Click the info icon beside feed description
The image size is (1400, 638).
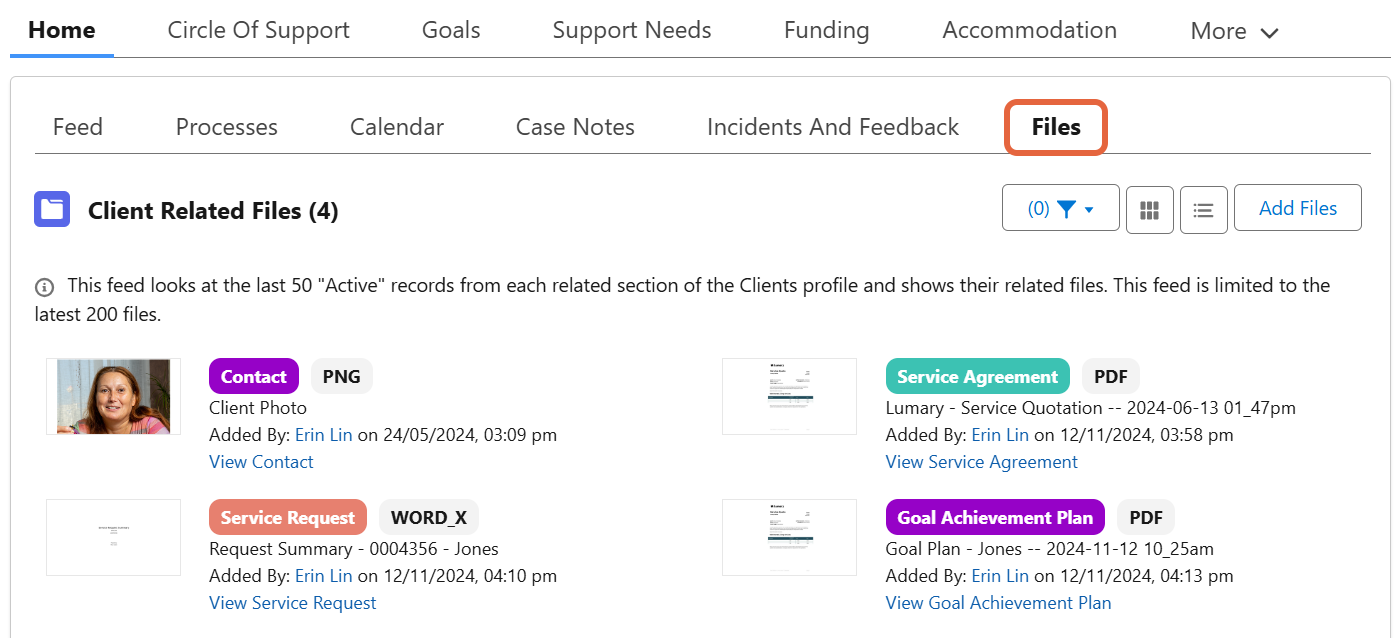[x=45, y=287]
